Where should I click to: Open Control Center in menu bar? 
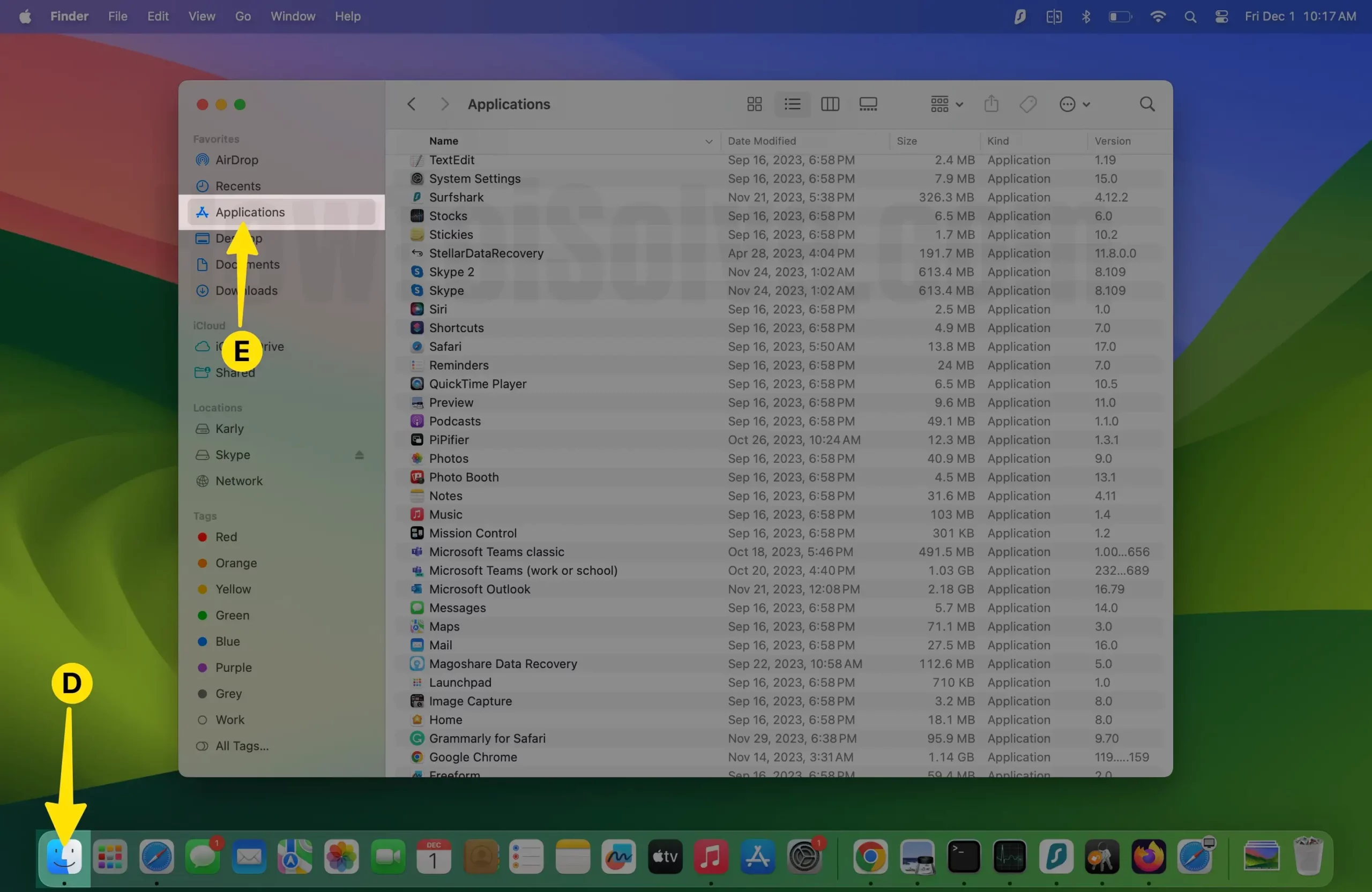(1221, 17)
